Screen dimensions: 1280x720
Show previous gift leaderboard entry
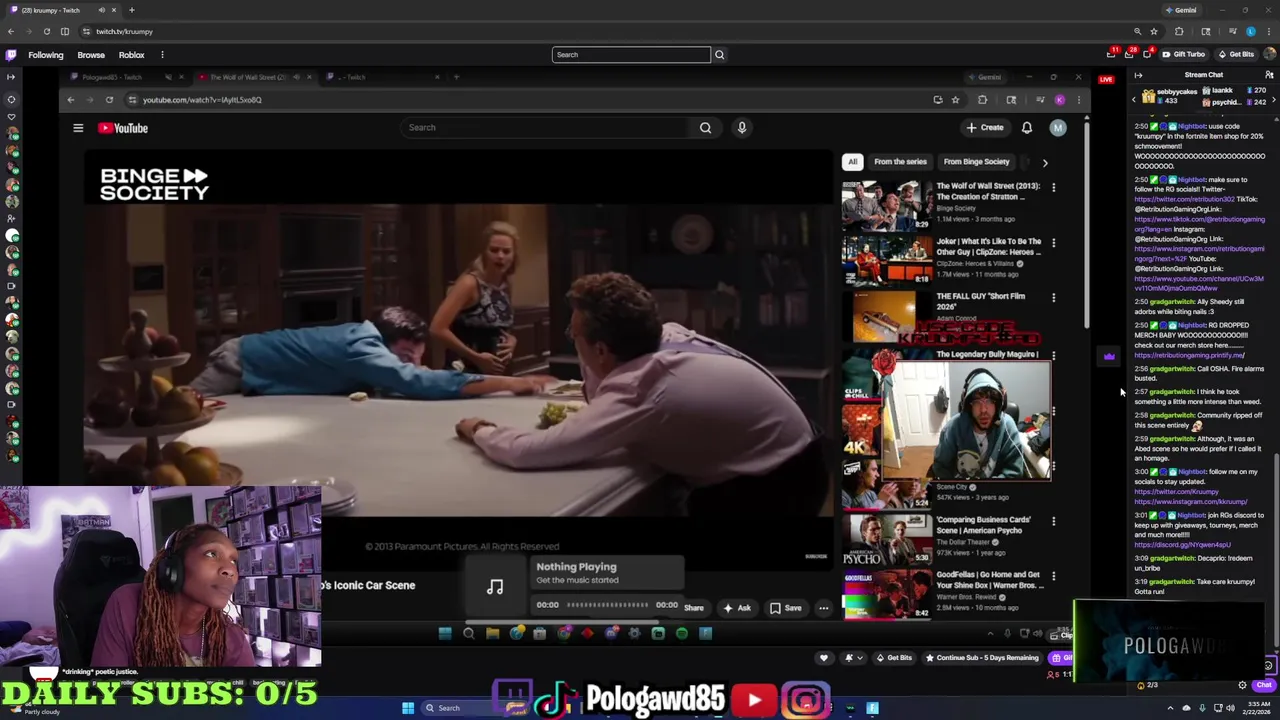(x=1134, y=98)
